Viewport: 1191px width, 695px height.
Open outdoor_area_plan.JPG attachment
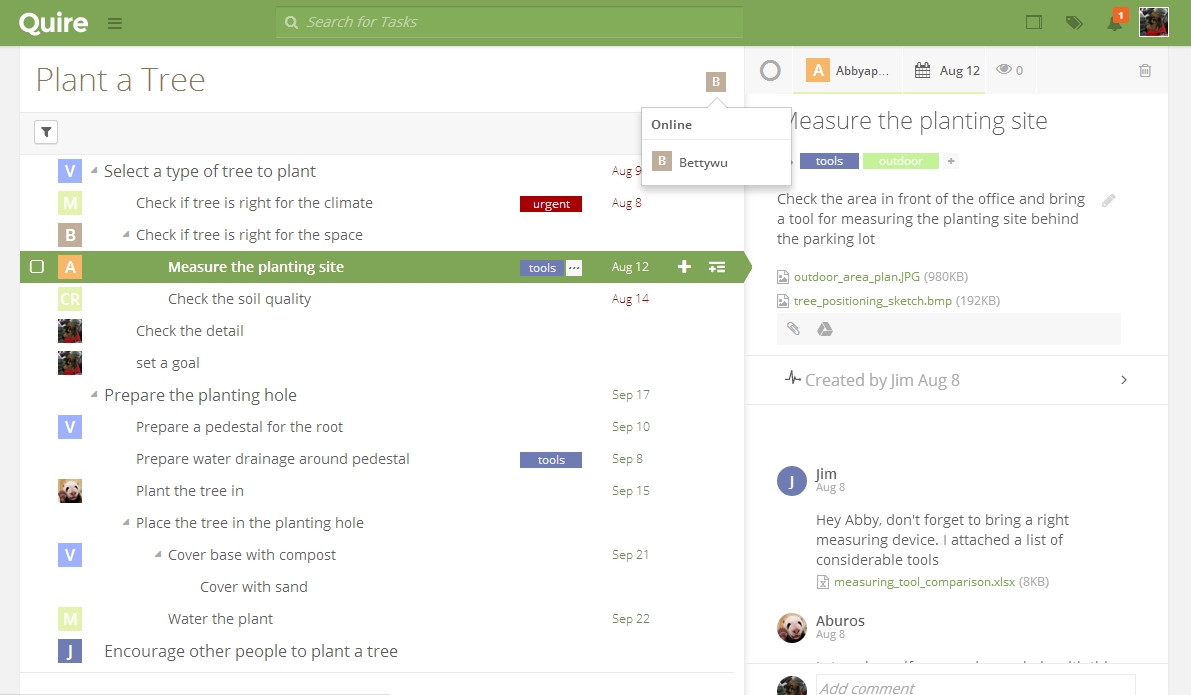tap(857, 276)
